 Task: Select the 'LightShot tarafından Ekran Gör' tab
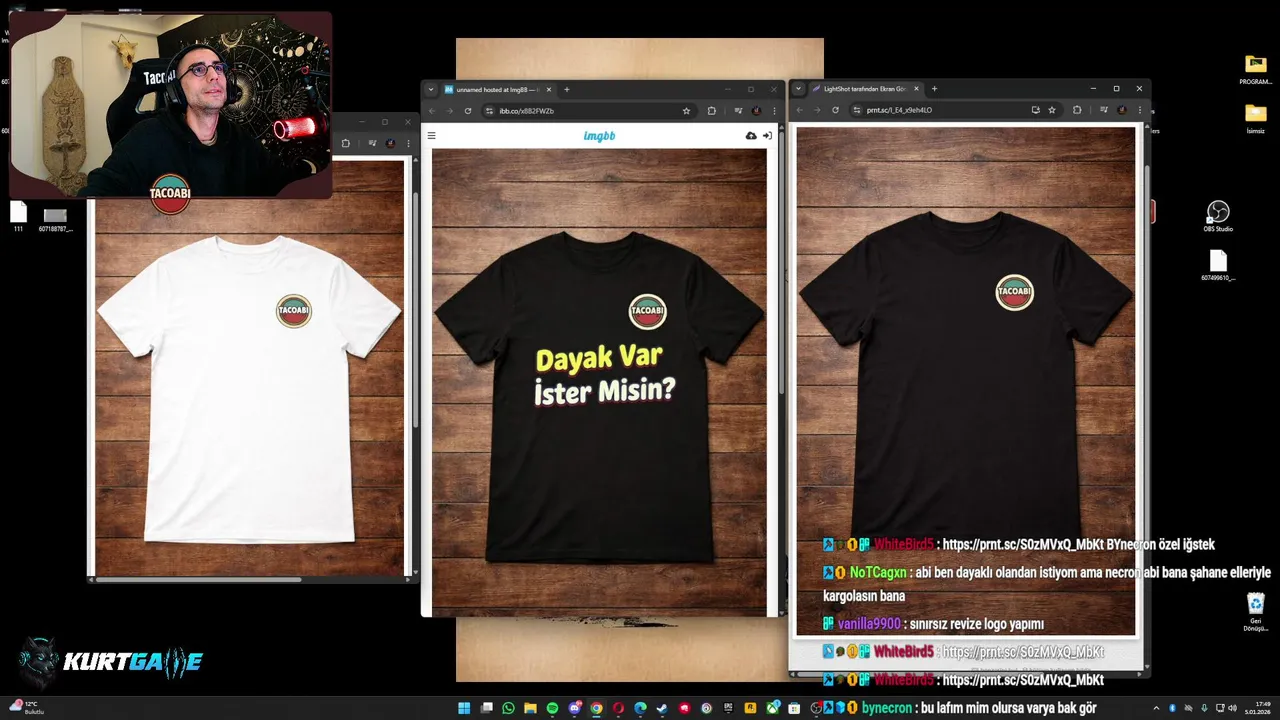(865, 88)
